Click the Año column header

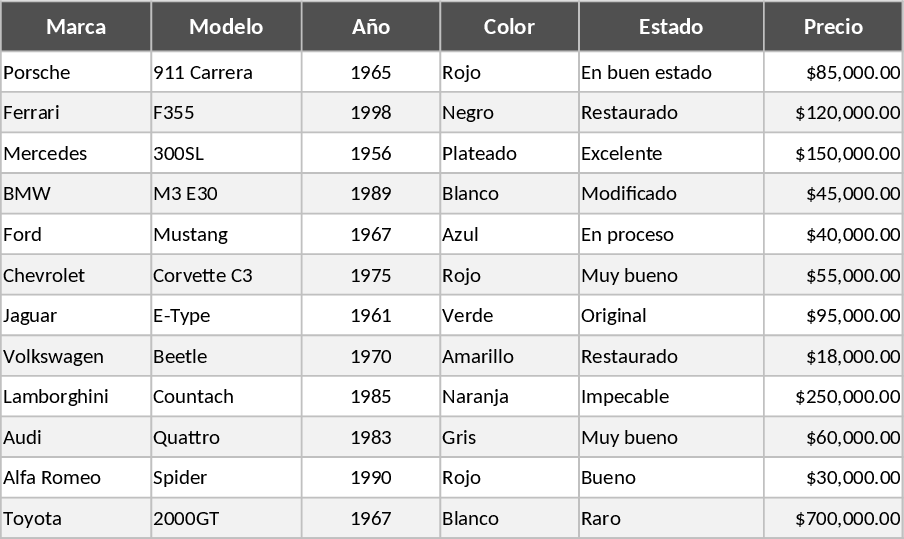click(370, 27)
